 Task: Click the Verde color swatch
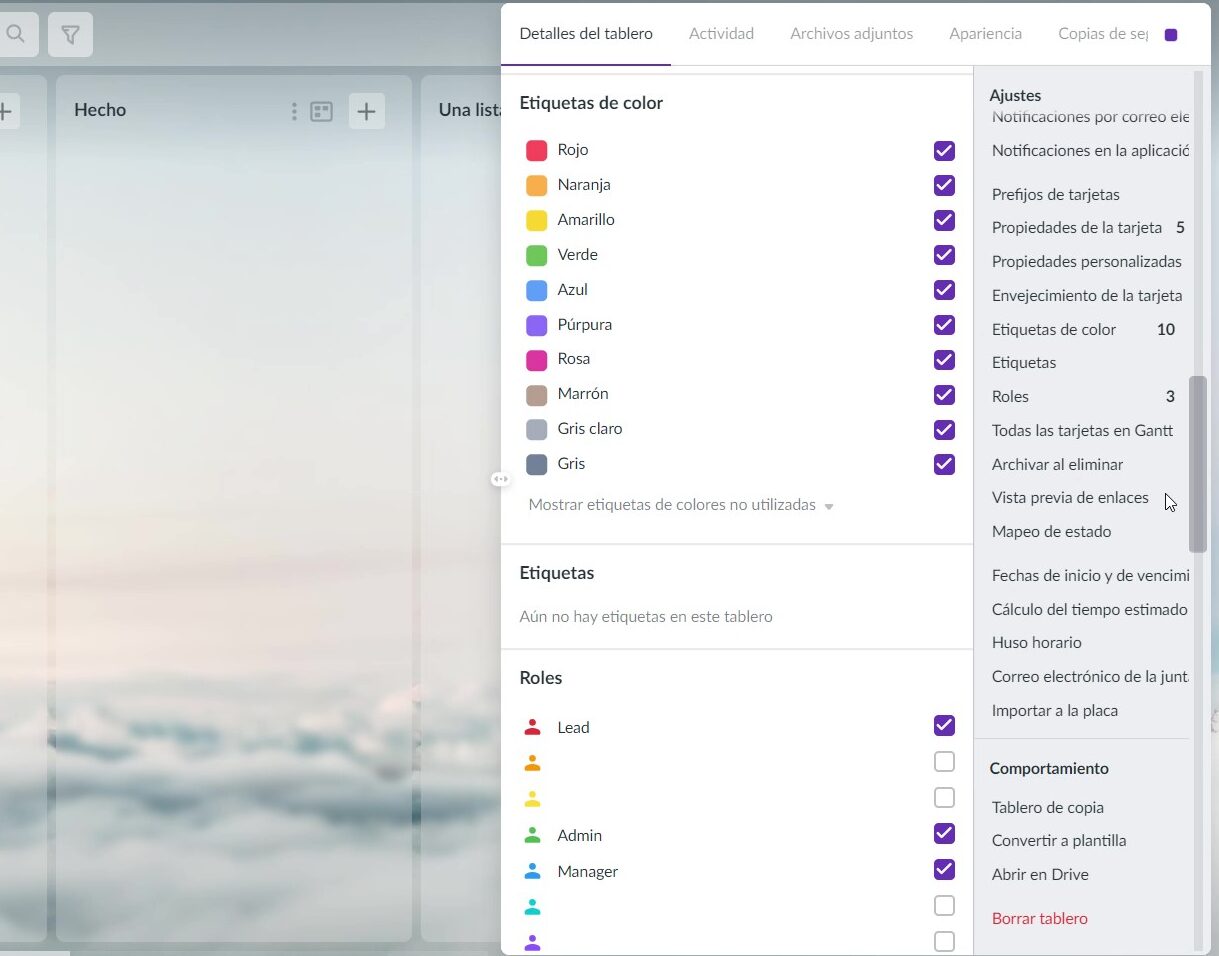(x=536, y=255)
